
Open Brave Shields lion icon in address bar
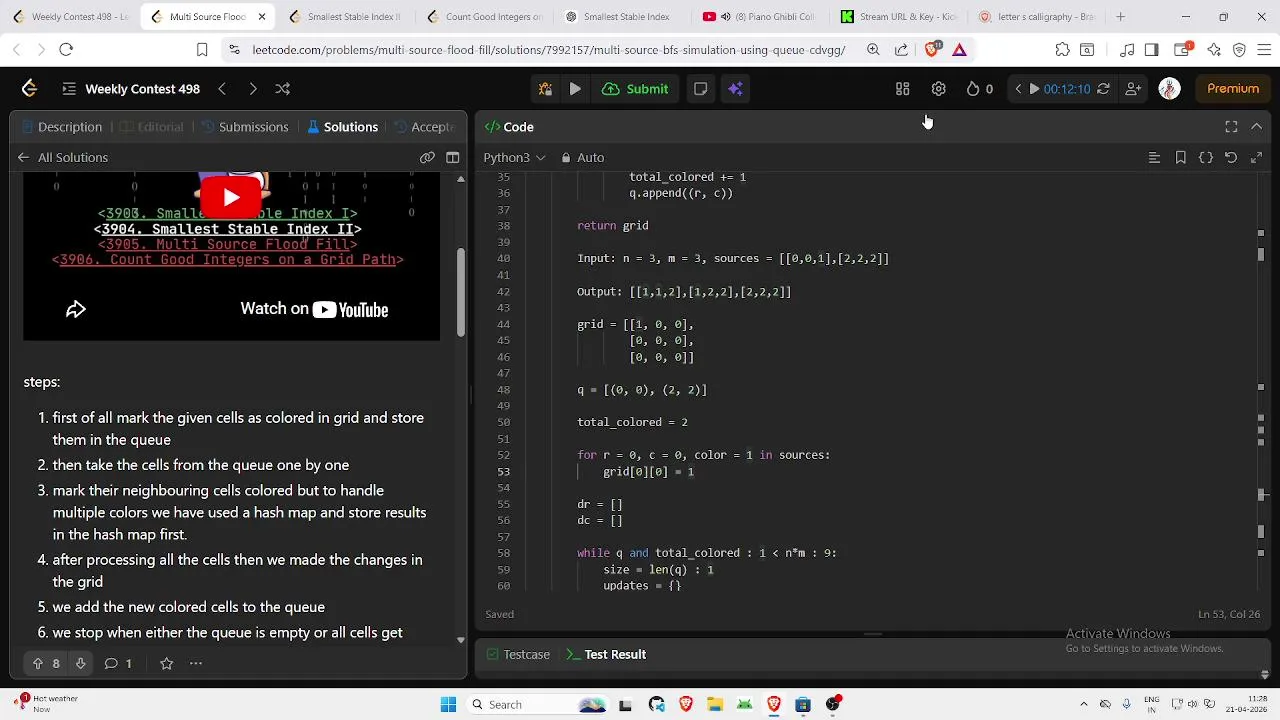[931, 49]
